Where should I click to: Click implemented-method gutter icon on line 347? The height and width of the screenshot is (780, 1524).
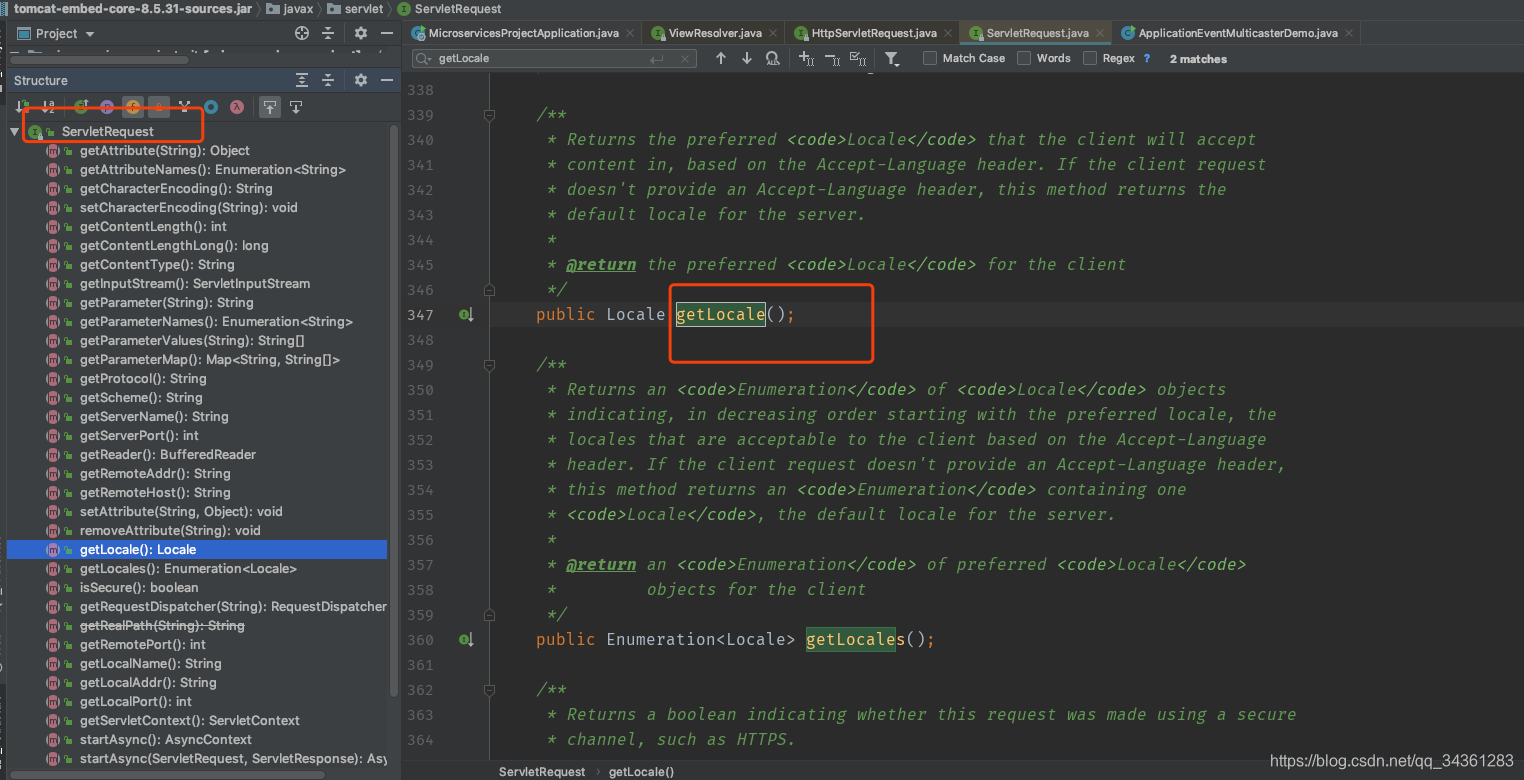point(466,315)
